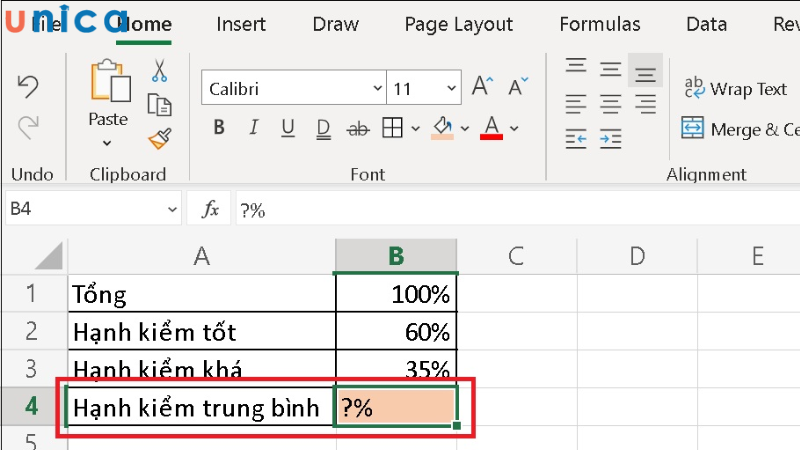Select the Format Painter brush

coord(159,137)
